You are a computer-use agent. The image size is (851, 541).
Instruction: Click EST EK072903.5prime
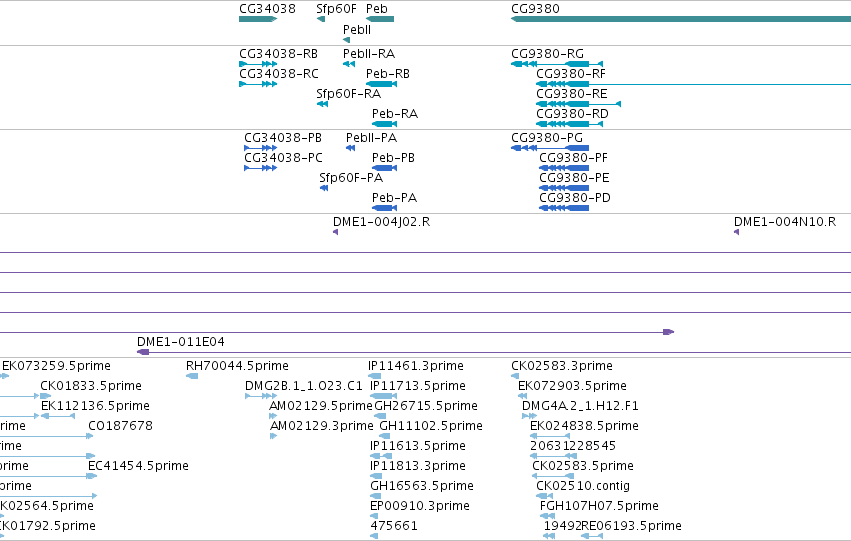tap(522, 396)
